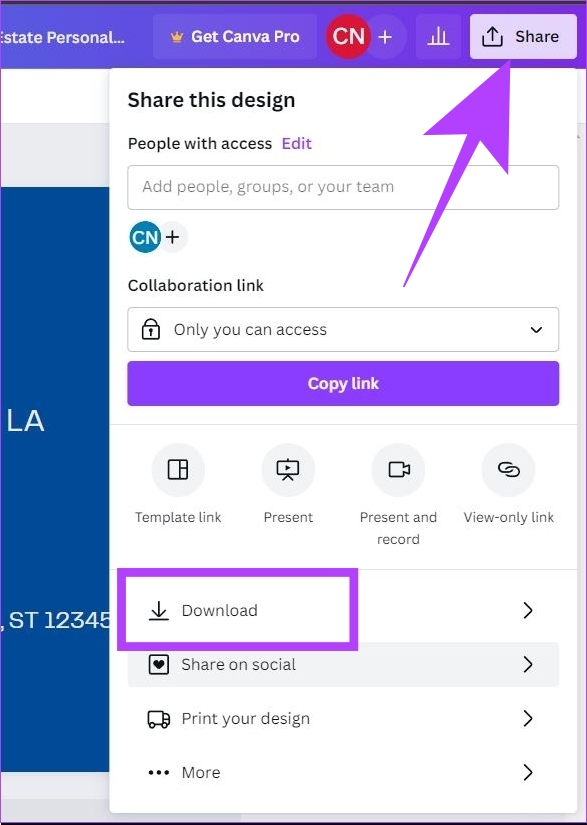Choose Share on social menu entry
This screenshot has height=825, width=587.
(x=343, y=665)
